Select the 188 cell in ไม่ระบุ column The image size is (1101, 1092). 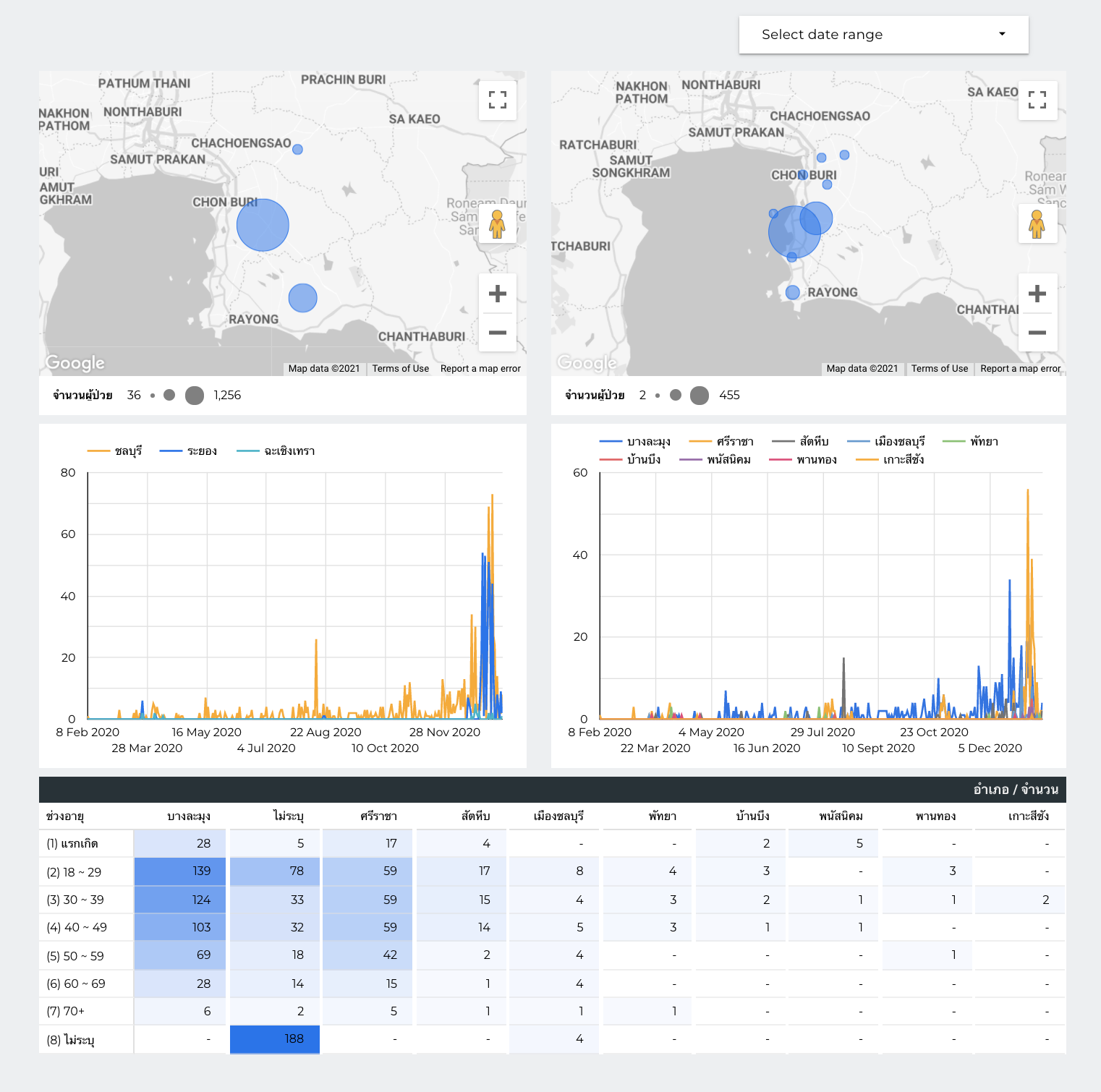click(275, 1039)
